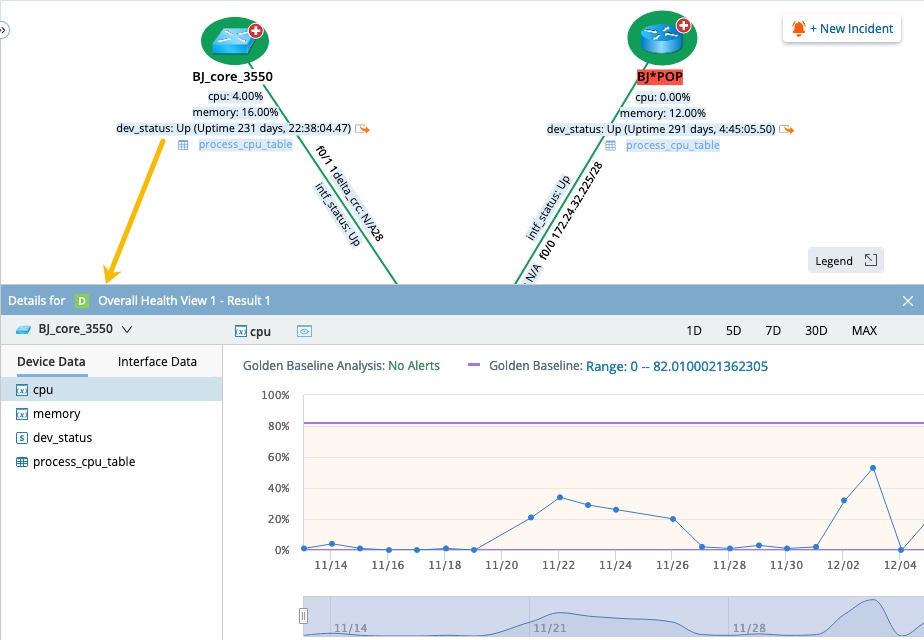
Task: Open the BJ_core_3550 device selector dropdown
Action: click(x=124, y=328)
